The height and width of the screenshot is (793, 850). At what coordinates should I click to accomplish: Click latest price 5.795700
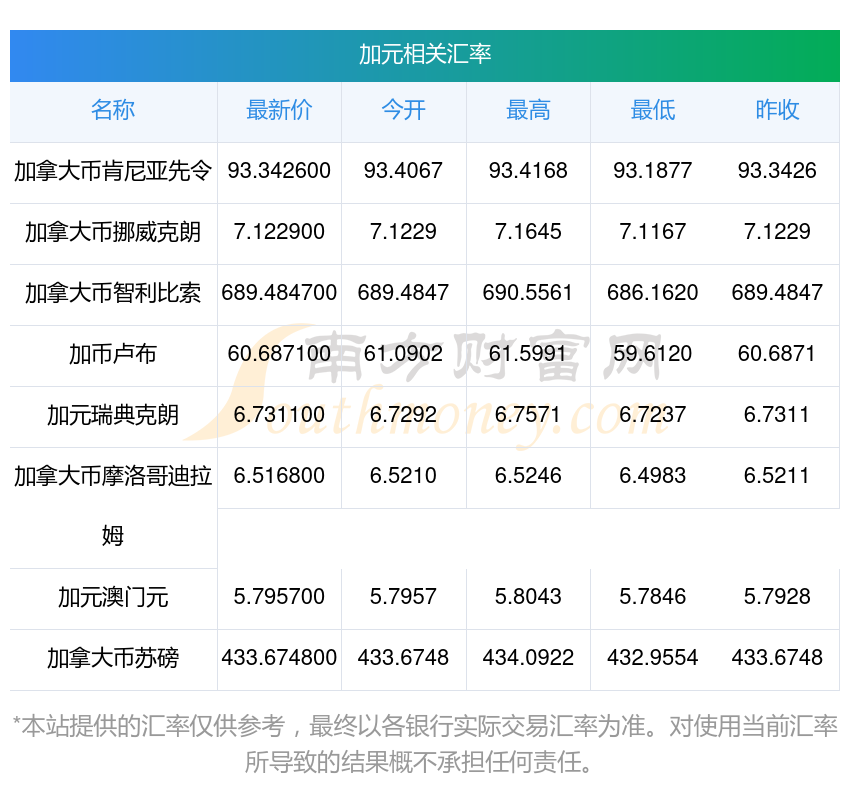tap(279, 597)
